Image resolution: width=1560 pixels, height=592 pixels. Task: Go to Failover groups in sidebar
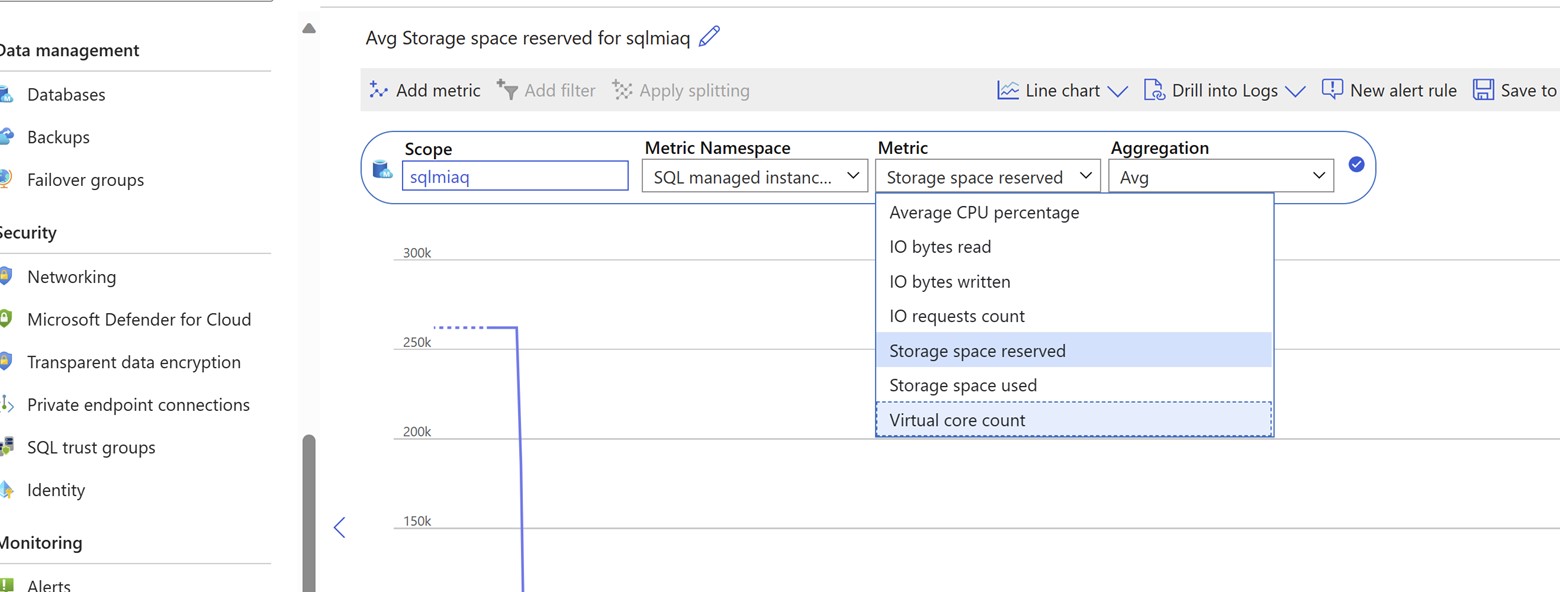[x=85, y=180]
